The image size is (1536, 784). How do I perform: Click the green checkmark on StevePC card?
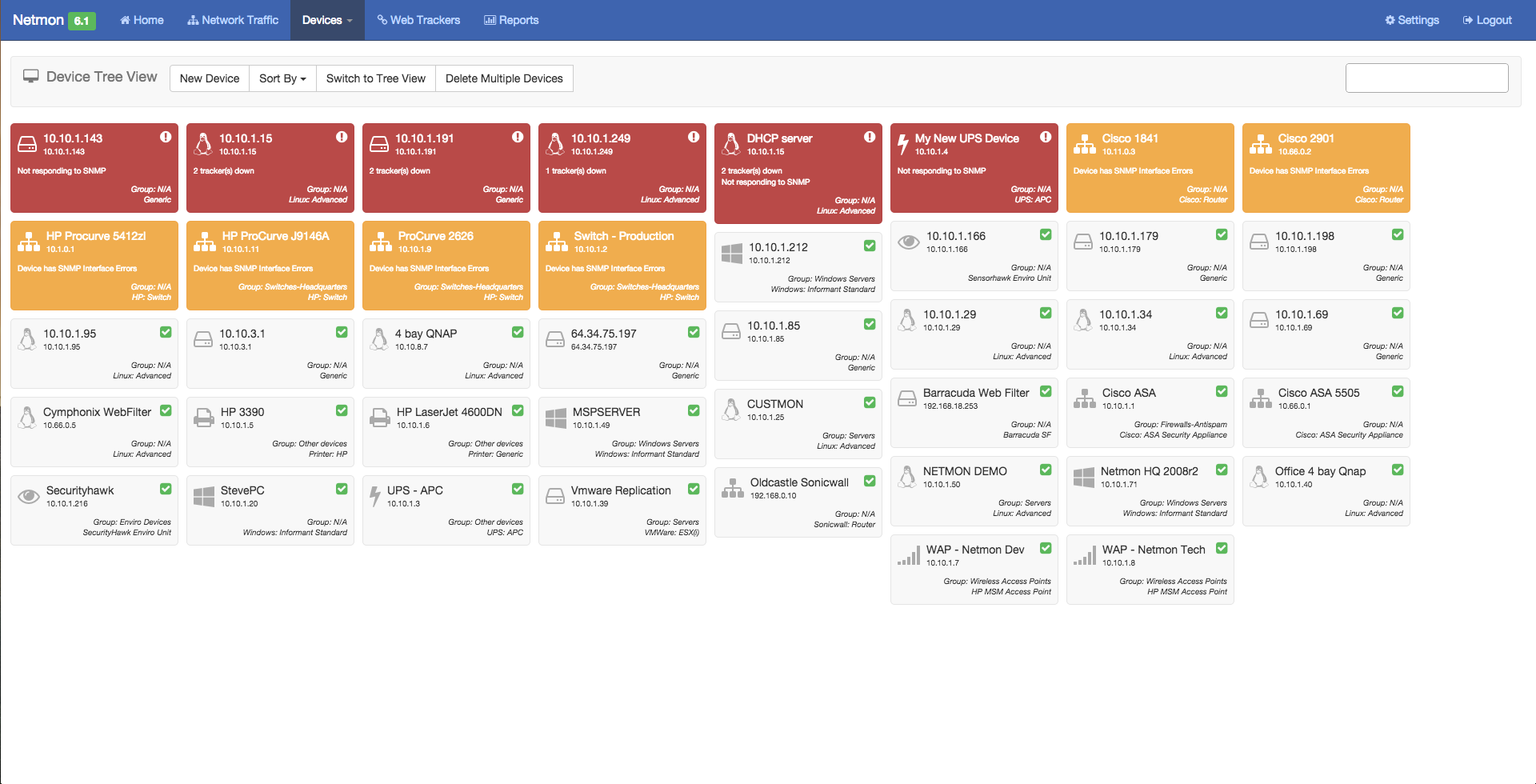pyautogui.click(x=342, y=489)
